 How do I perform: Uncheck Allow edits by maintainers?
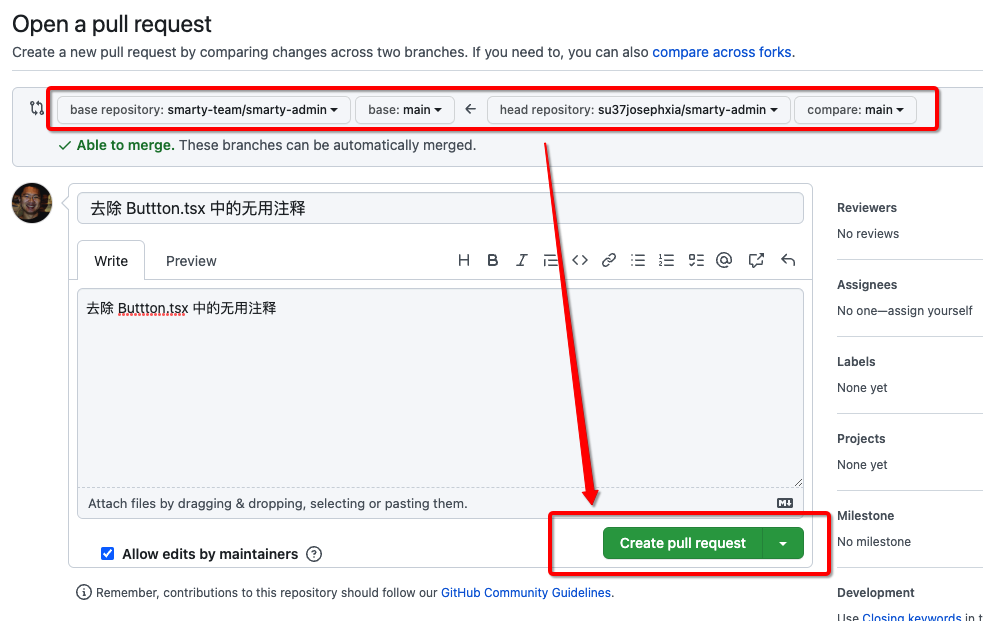108,554
